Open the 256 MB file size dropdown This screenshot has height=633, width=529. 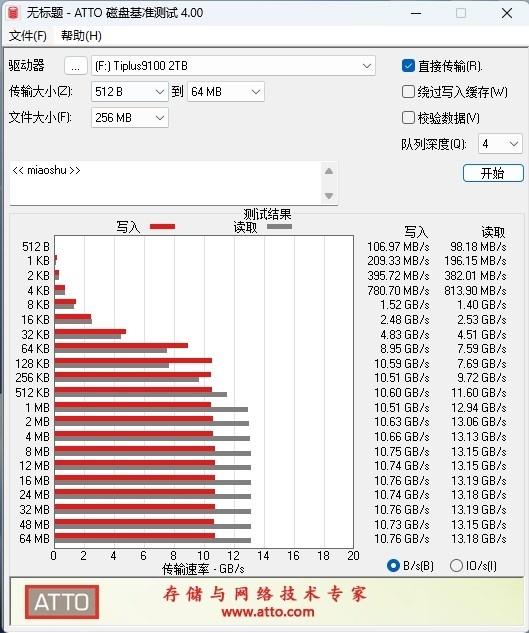[130, 118]
